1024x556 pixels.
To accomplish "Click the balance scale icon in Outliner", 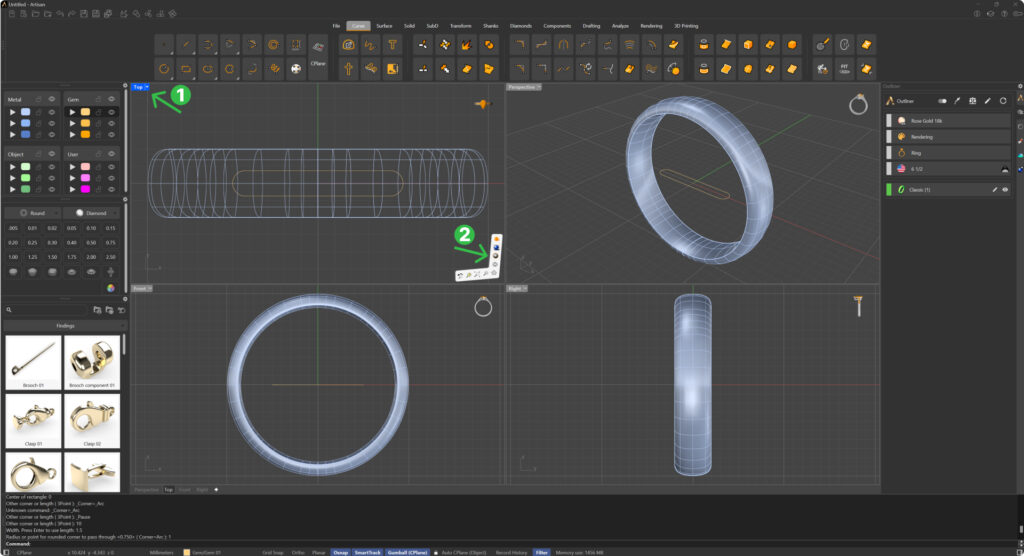I will 972,101.
